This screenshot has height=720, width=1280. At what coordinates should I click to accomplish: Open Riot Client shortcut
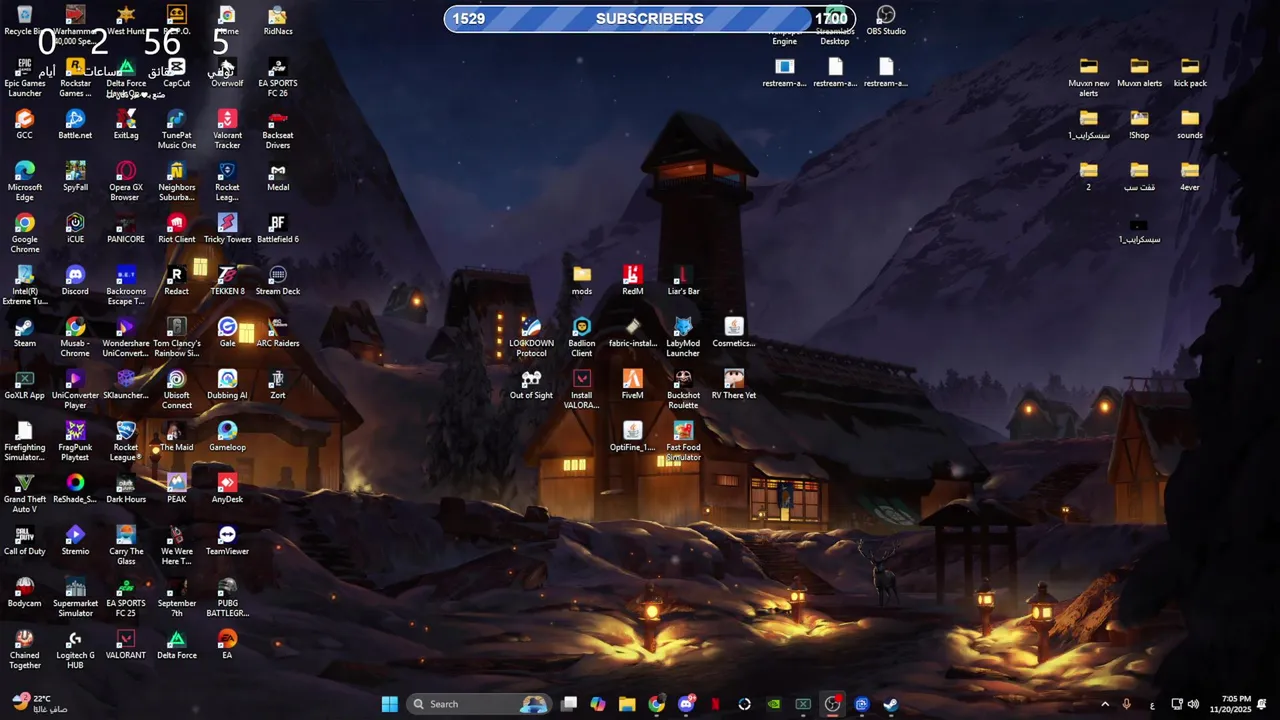177,228
